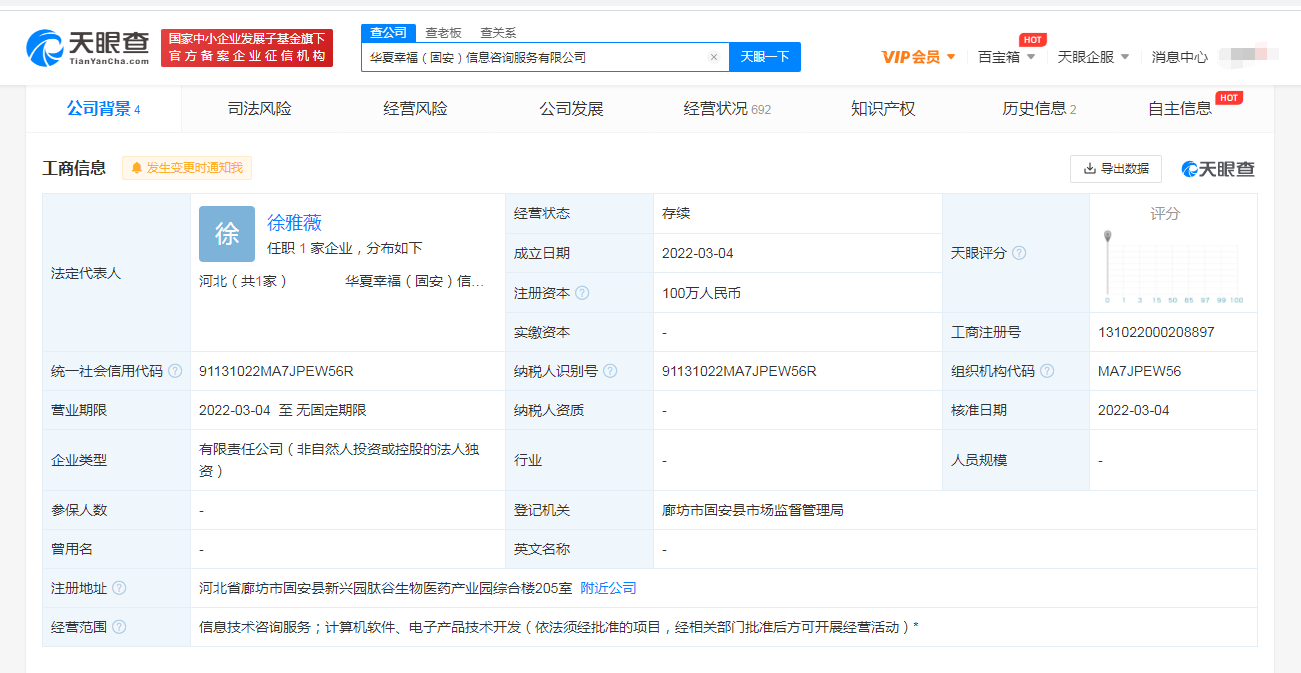
Task: Click help icon beside 纳税人识别号
Action: (x=610, y=371)
